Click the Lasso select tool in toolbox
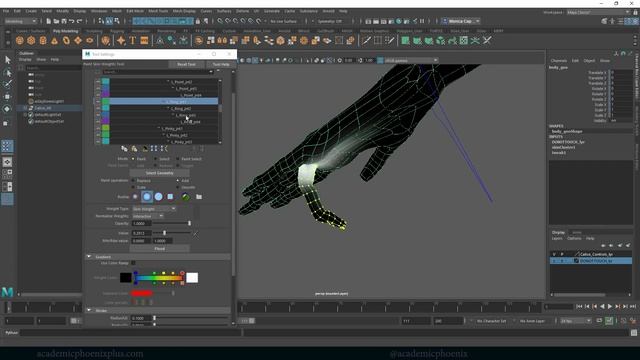This screenshot has height=360, width=640. point(7,73)
